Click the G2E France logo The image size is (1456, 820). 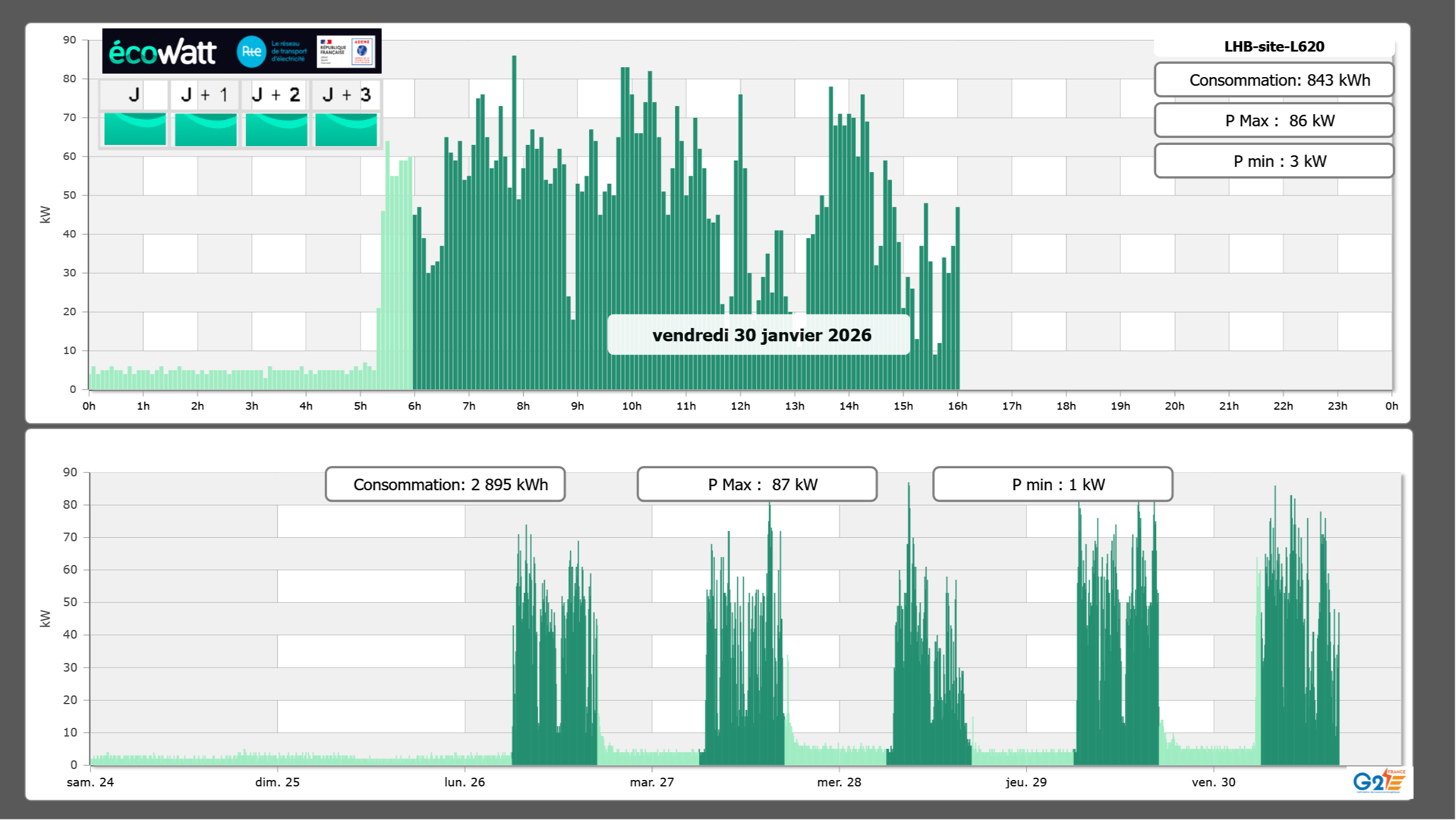tap(1378, 781)
